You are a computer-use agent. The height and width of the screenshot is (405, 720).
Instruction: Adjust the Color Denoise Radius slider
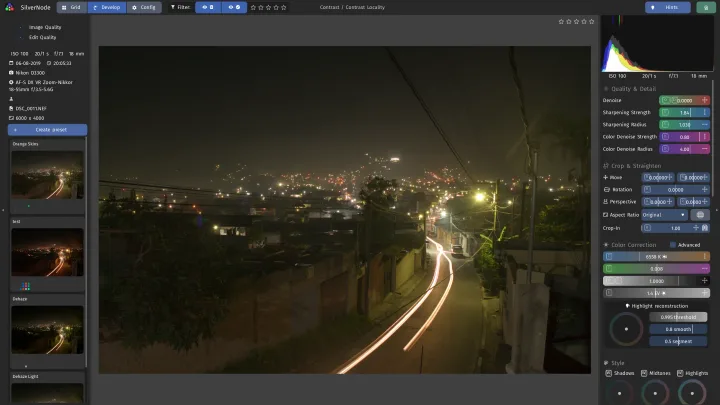point(684,149)
